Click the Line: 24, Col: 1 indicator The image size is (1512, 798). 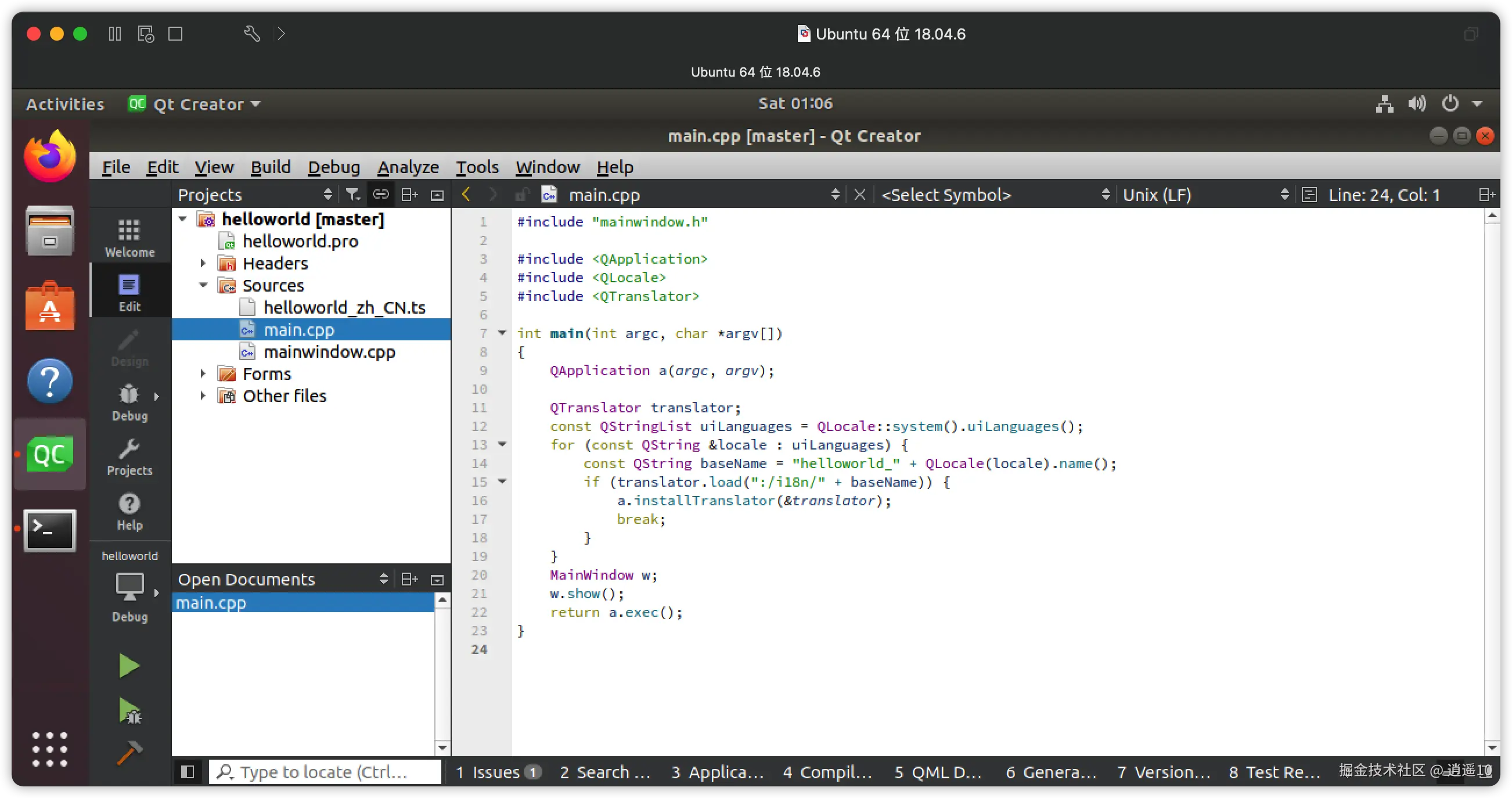tap(1384, 195)
